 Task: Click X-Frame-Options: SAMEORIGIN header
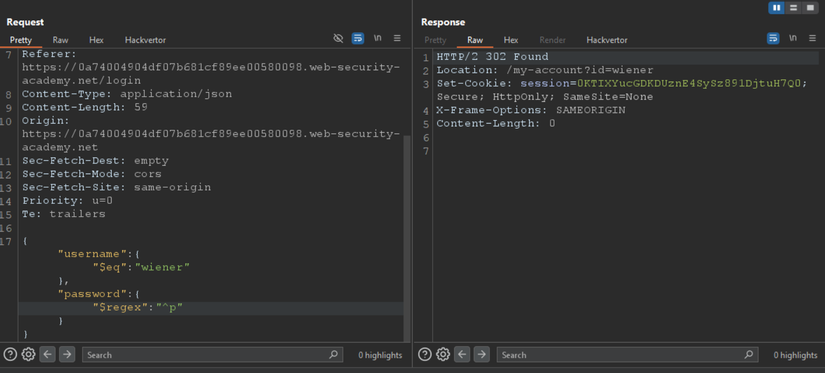531,110
